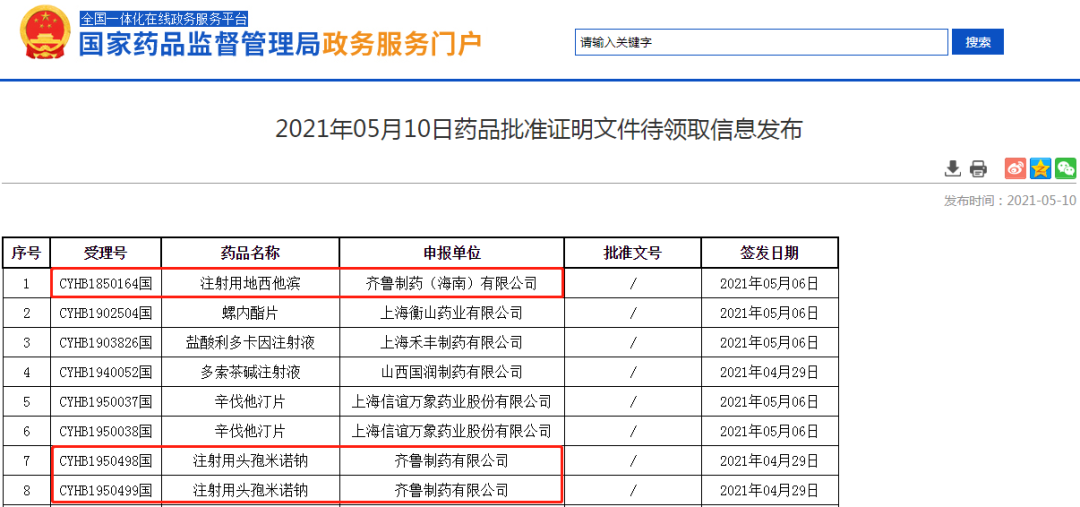Click 齐鲁制药有限公司 in row 8

(x=451, y=491)
